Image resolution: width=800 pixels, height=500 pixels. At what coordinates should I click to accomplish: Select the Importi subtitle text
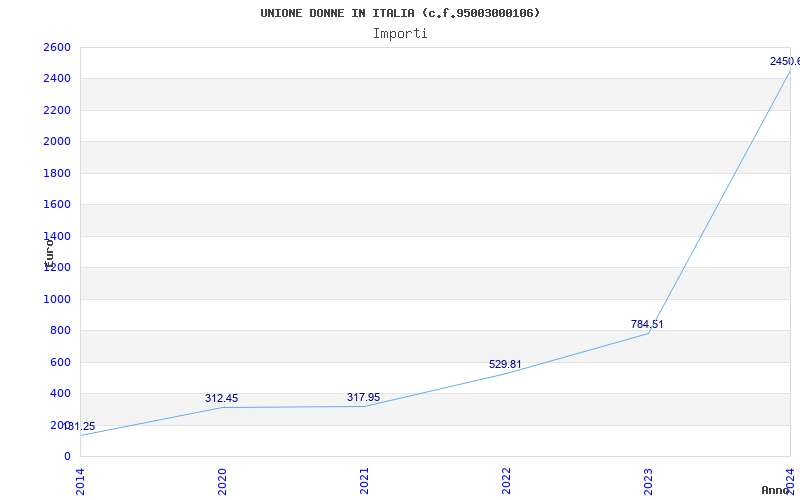pyautogui.click(x=400, y=34)
